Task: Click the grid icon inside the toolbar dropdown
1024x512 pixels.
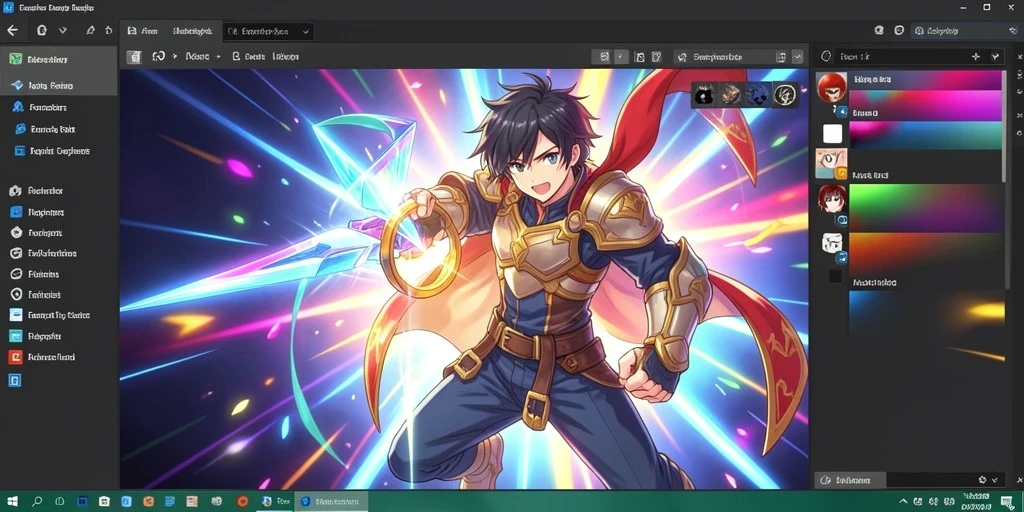Action: [x=780, y=57]
